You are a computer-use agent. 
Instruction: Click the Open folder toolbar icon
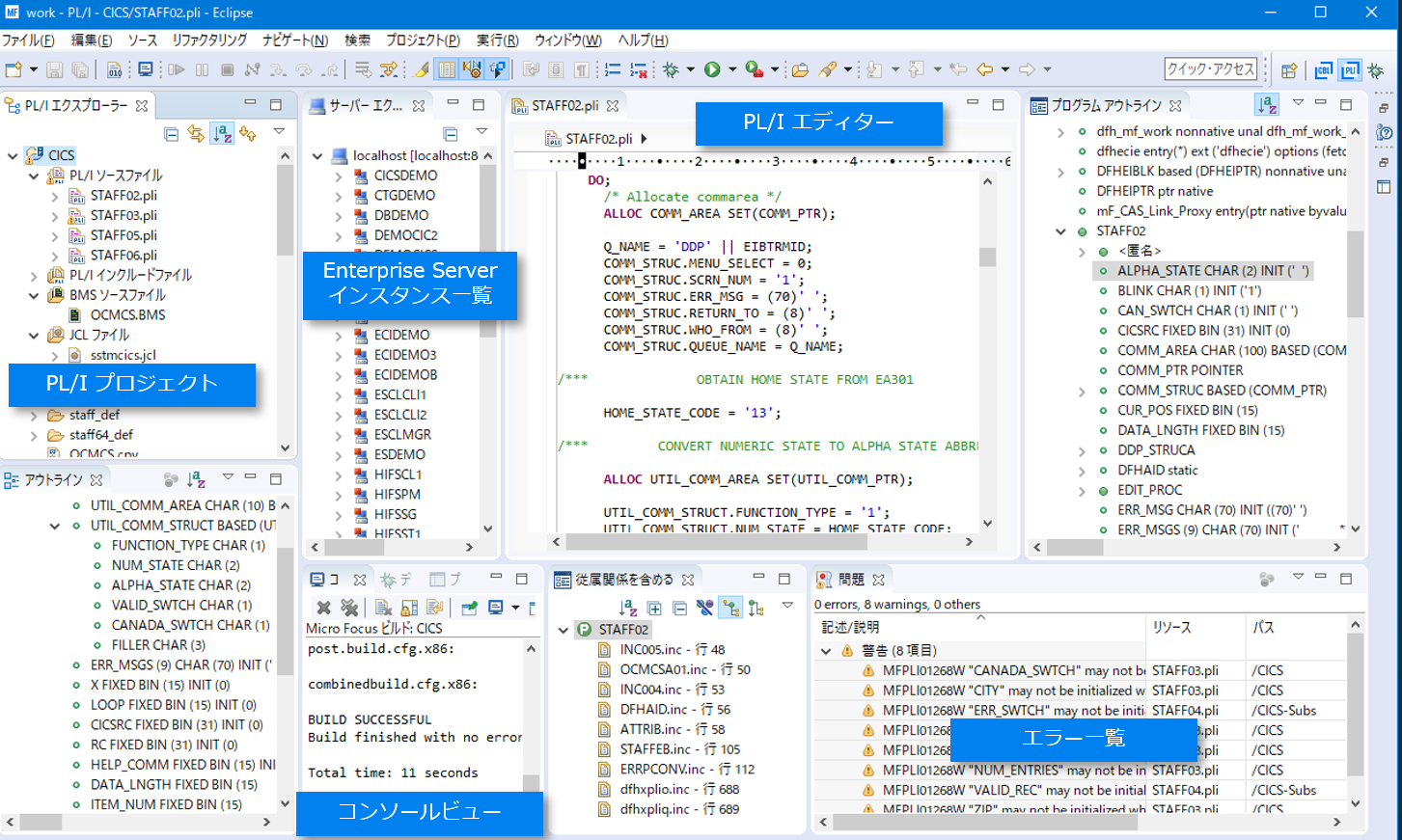800,69
